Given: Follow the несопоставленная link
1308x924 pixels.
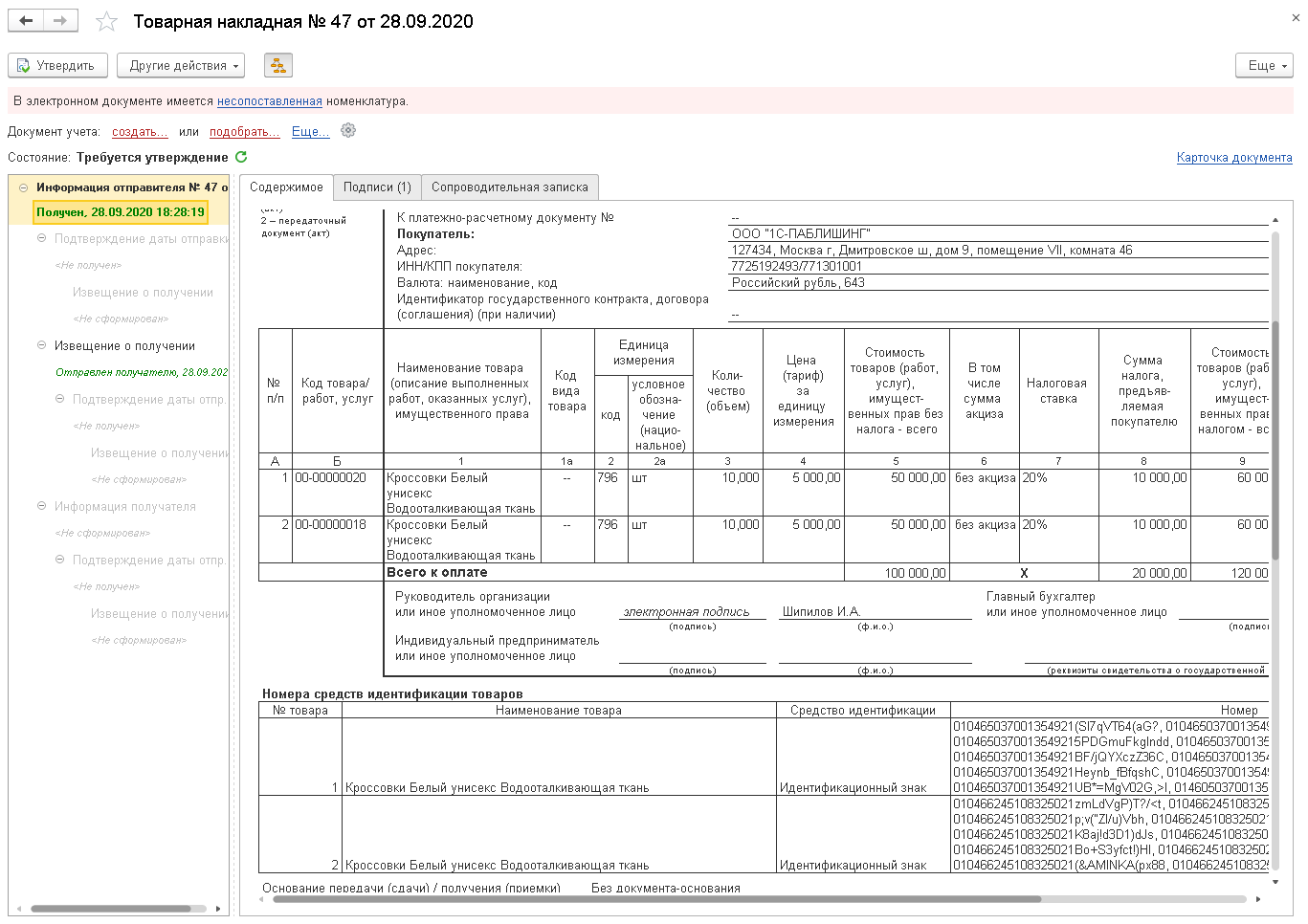Looking at the screenshot, I should pos(270,101).
